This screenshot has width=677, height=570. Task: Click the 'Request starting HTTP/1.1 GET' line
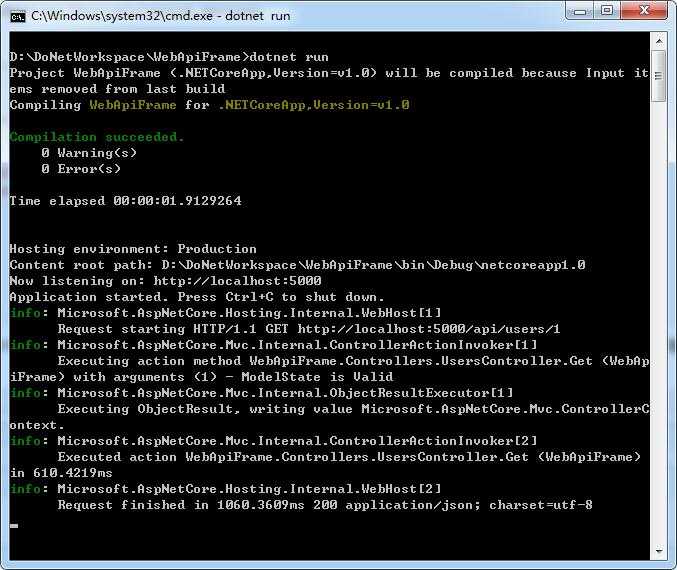(309, 329)
